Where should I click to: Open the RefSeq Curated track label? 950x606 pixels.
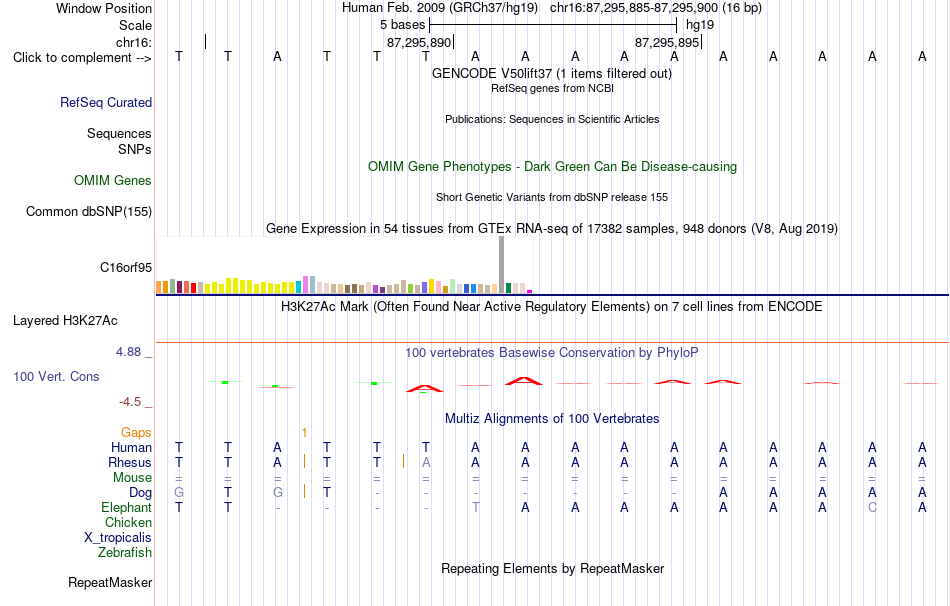click(106, 102)
